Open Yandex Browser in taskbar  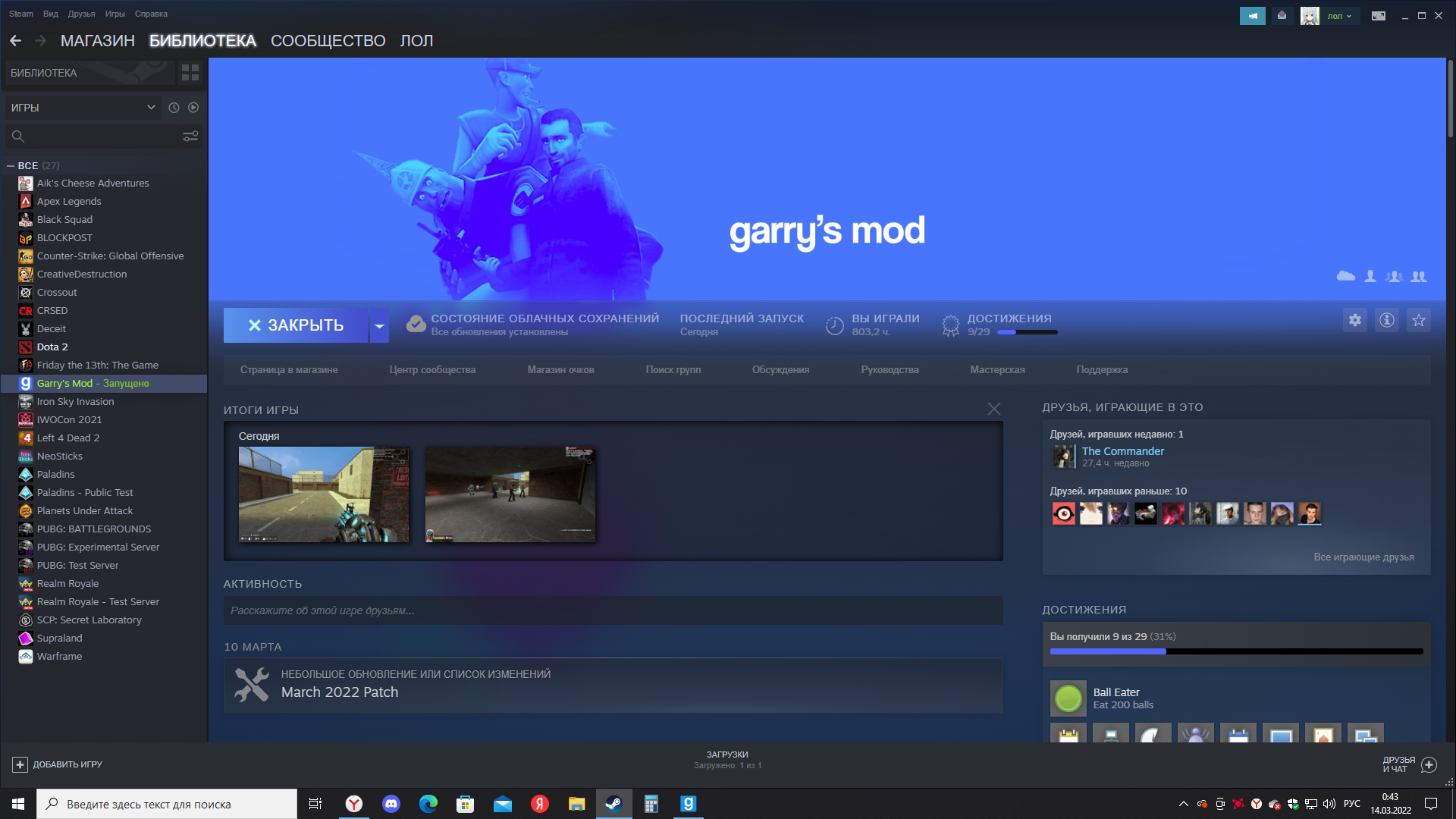coord(354,804)
